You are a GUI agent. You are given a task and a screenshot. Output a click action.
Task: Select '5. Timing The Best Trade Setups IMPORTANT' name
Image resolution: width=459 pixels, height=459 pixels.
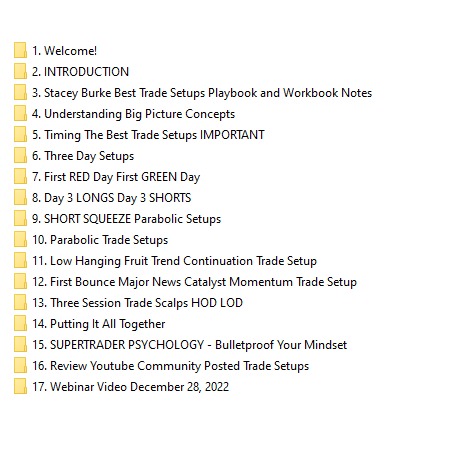[x=148, y=135]
